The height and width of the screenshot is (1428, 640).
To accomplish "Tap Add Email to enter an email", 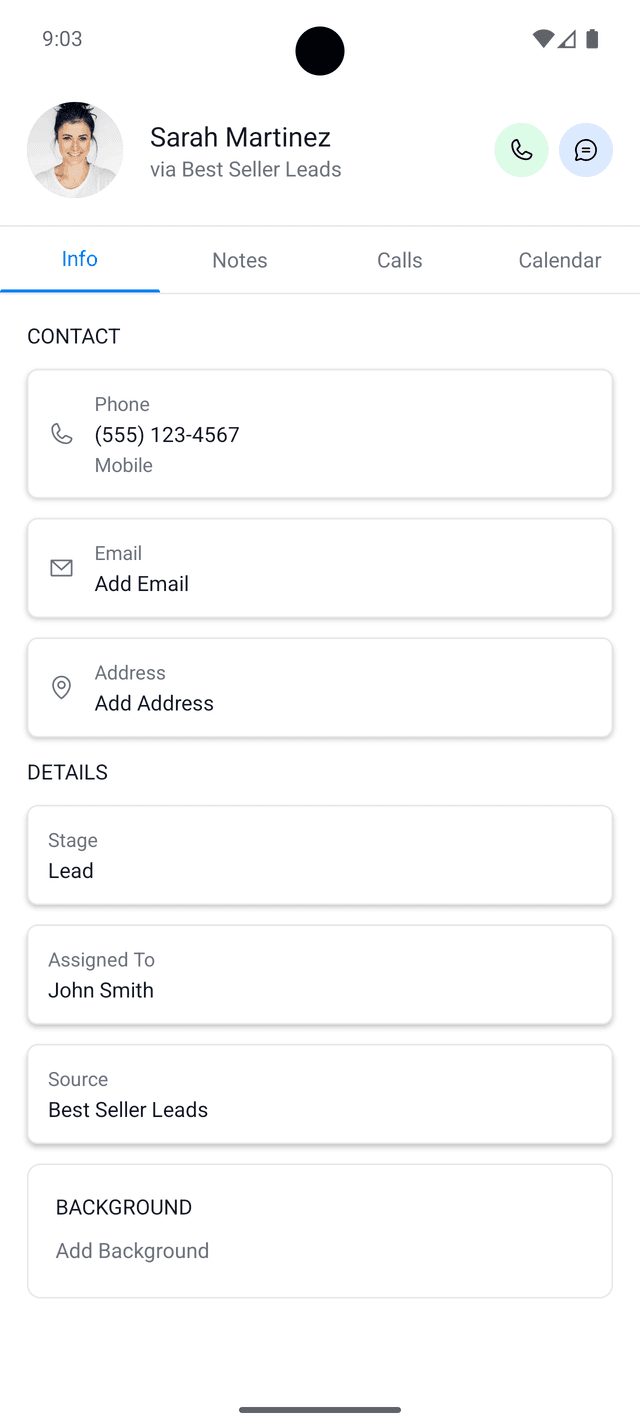I will click(141, 583).
